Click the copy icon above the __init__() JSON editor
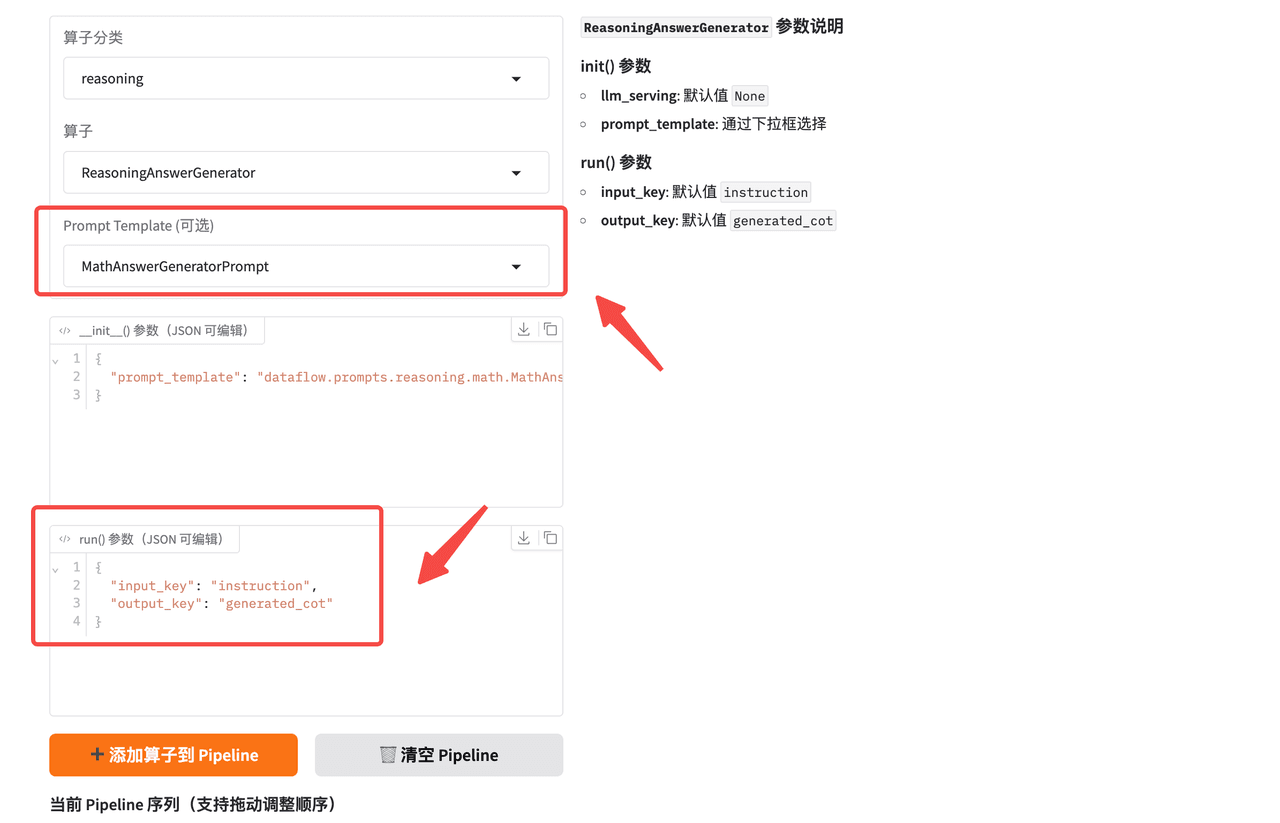The image size is (1280, 823). click(550, 329)
